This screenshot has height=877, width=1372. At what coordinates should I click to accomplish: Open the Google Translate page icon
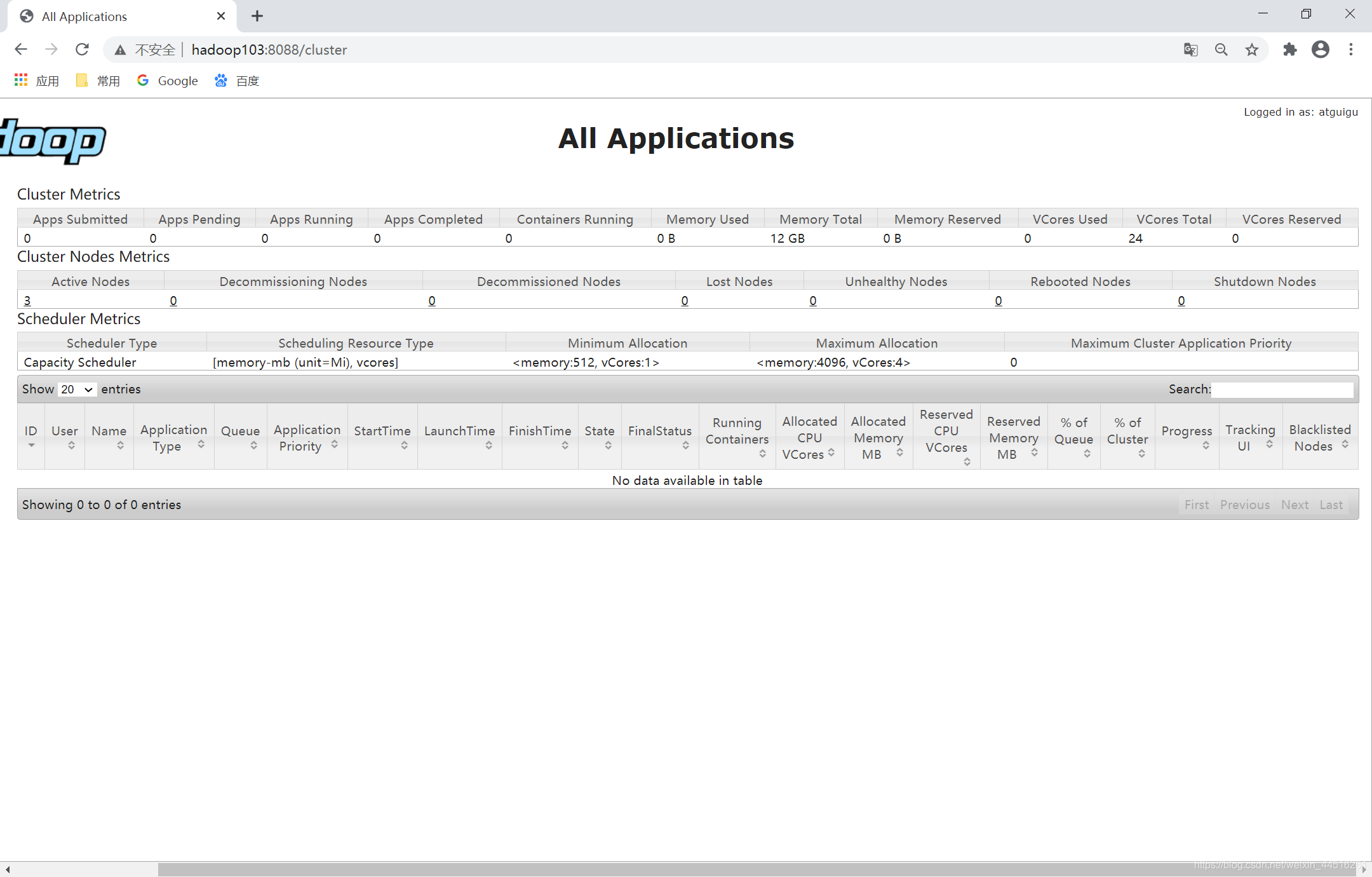coord(1190,50)
